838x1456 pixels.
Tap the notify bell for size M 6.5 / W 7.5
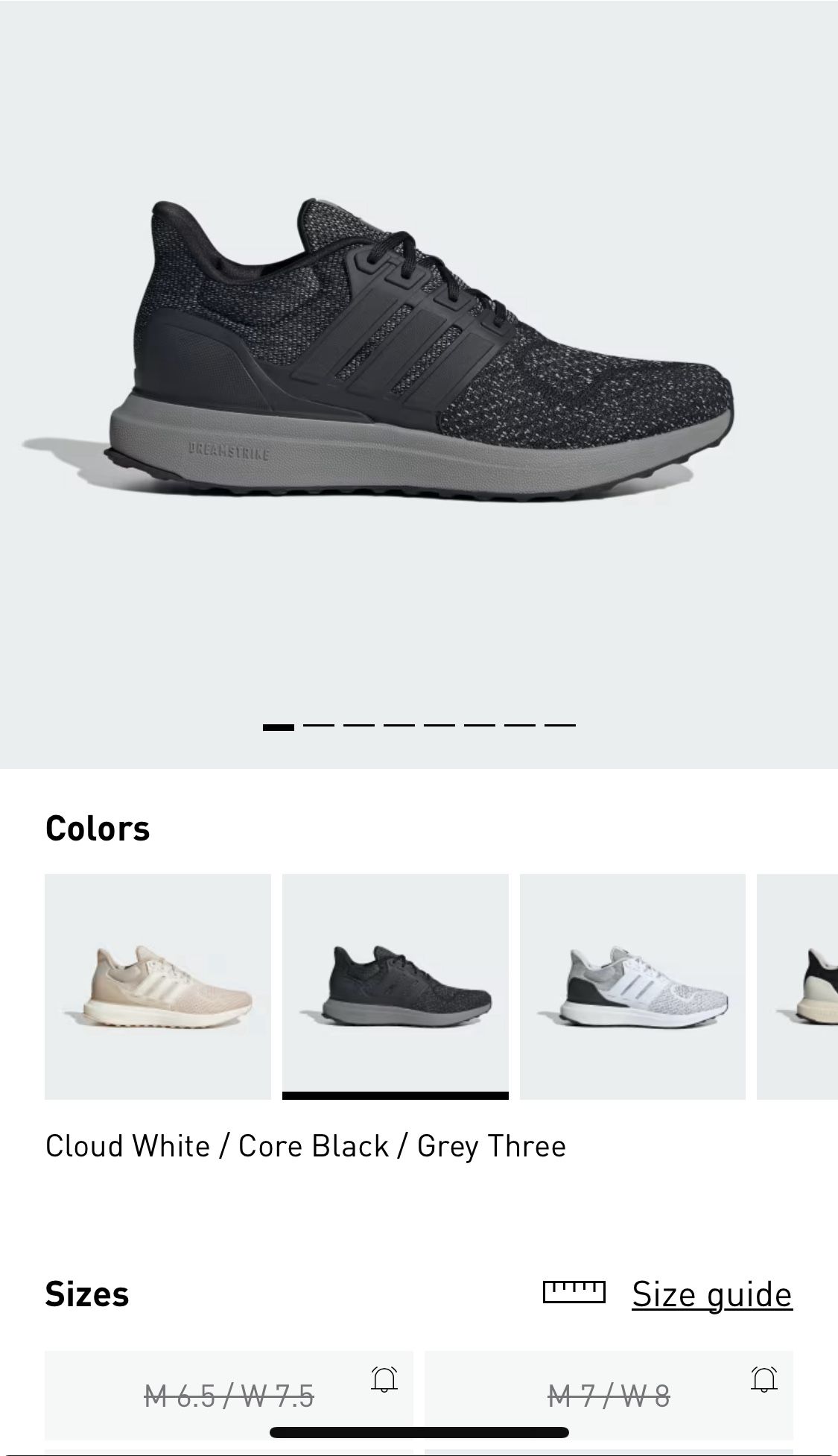click(x=384, y=1379)
